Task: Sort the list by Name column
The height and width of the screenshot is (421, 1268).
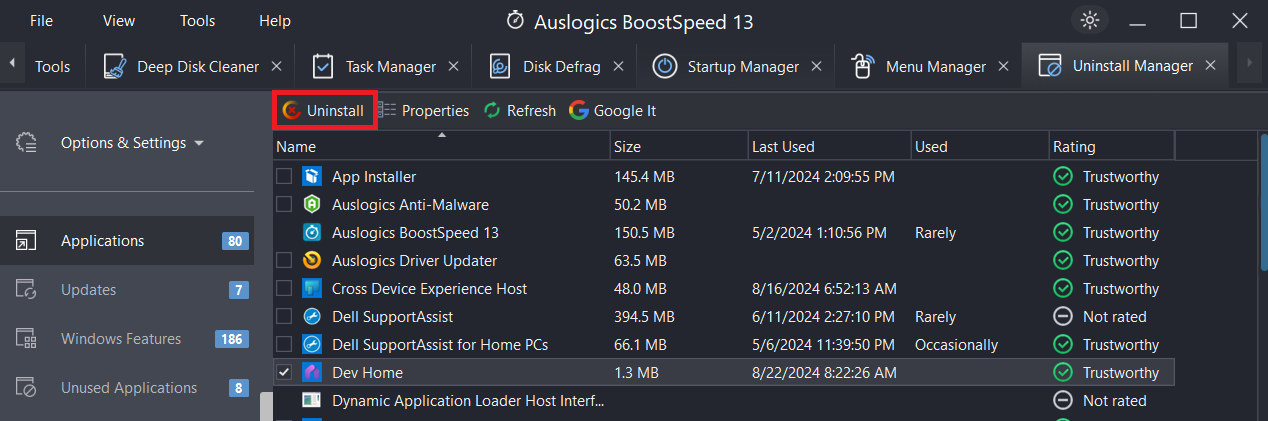Action: tap(441, 146)
